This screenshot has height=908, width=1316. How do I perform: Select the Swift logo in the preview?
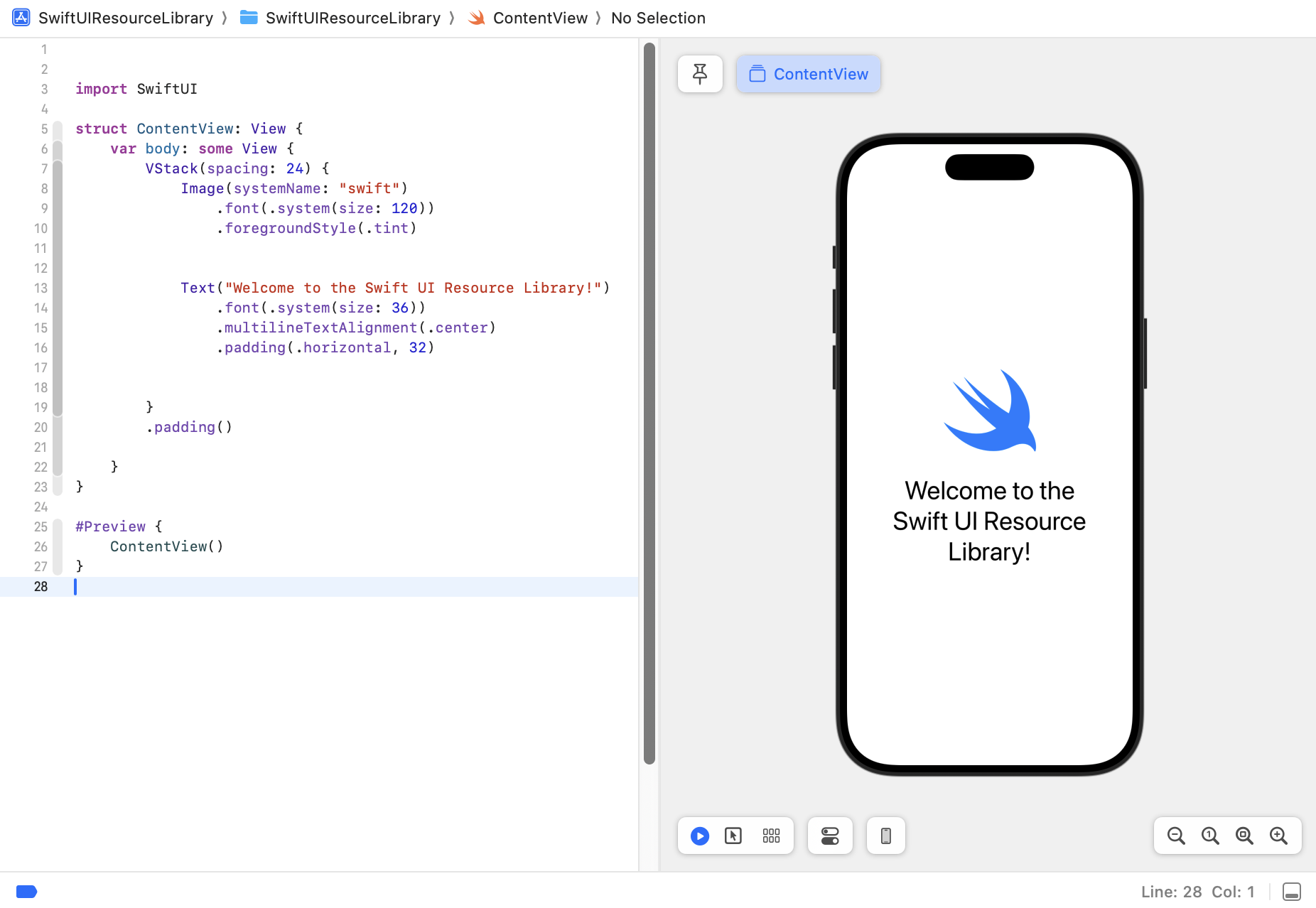pyautogui.click(x=990, y=411)
